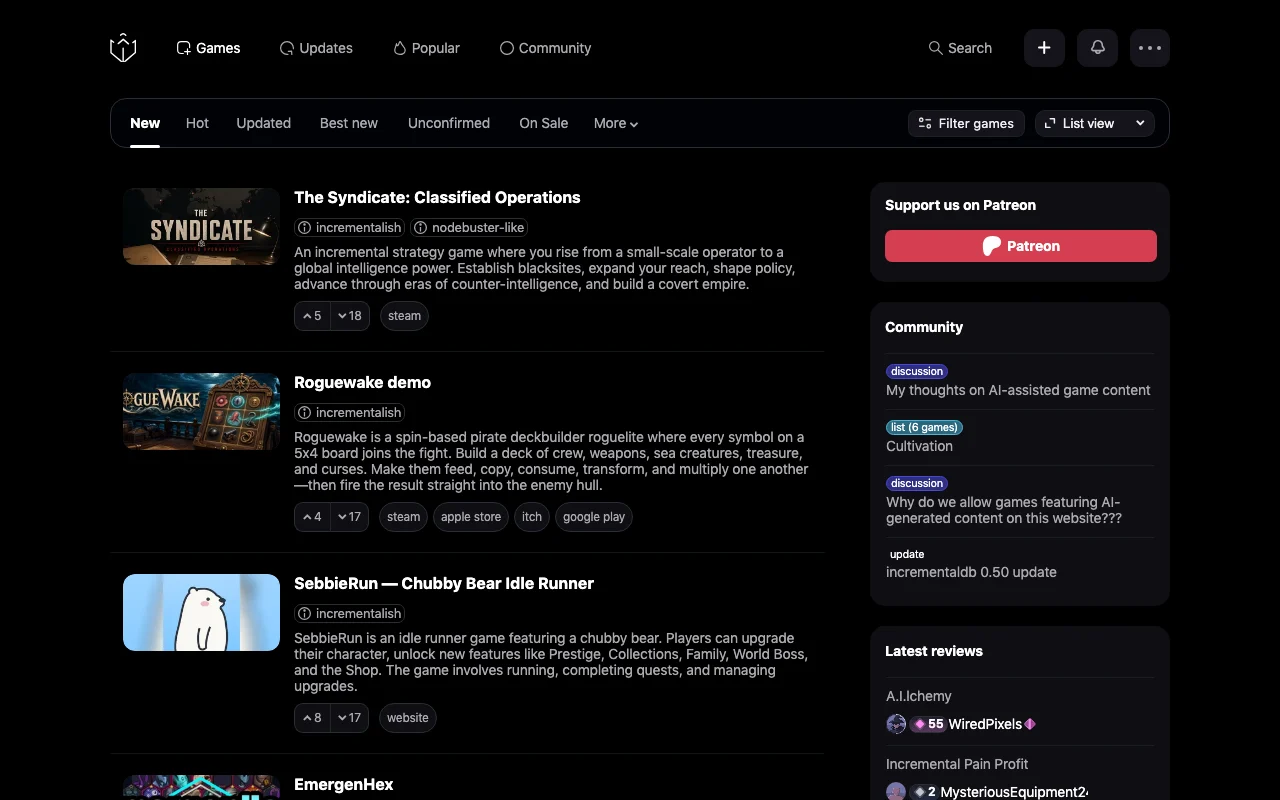1280x800 pixels.
Task: Click incrementalish tag on Roguewake demo
Action: tap(349, 413)
